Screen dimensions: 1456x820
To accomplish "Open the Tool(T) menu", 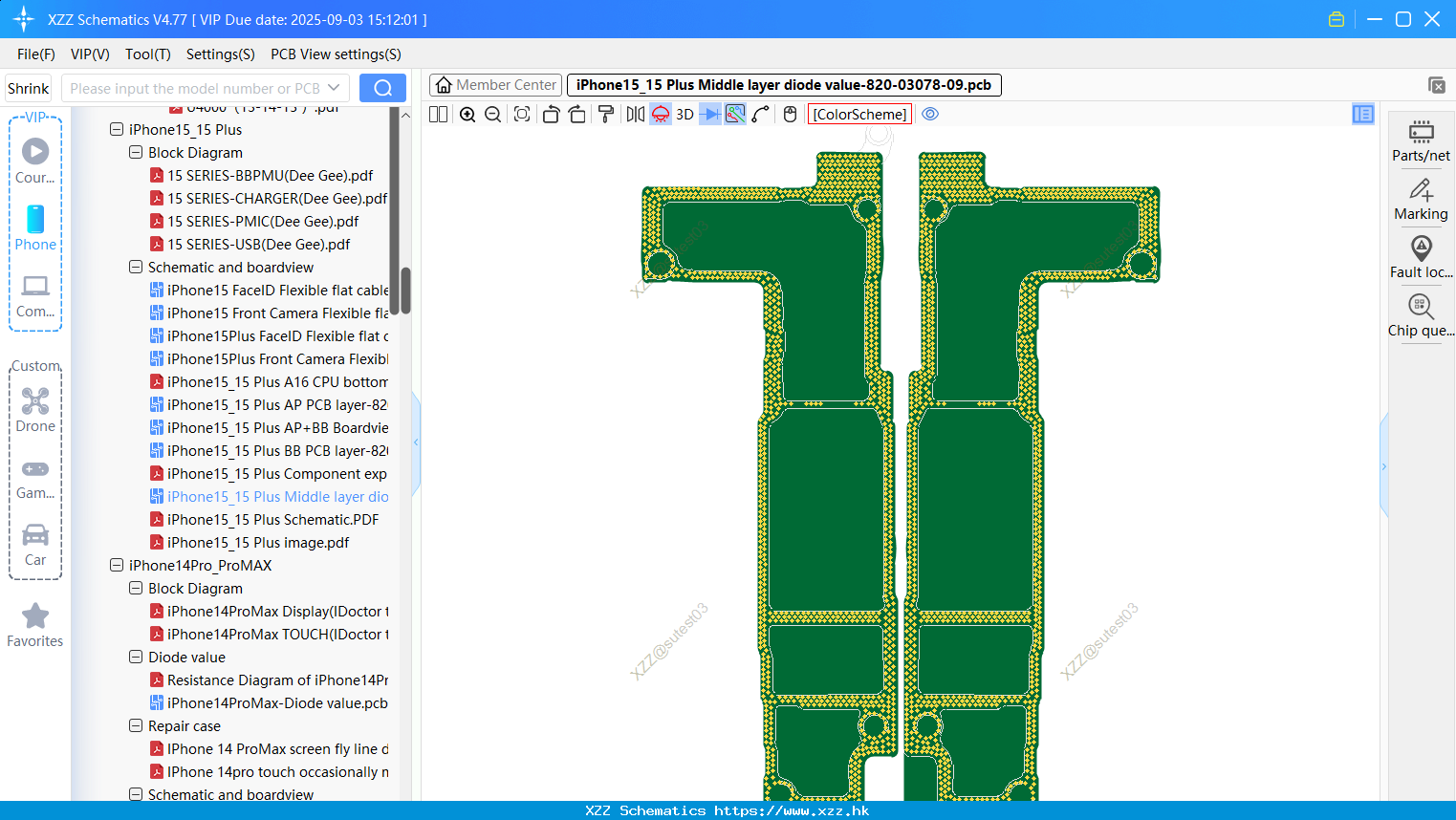I will 148,54.
